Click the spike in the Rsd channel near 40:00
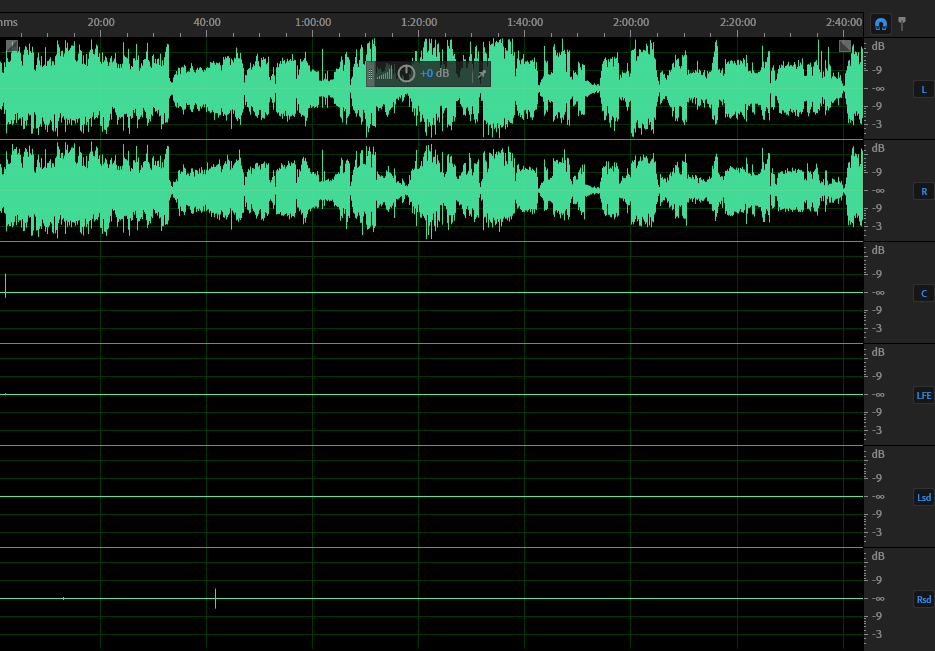 215,599
